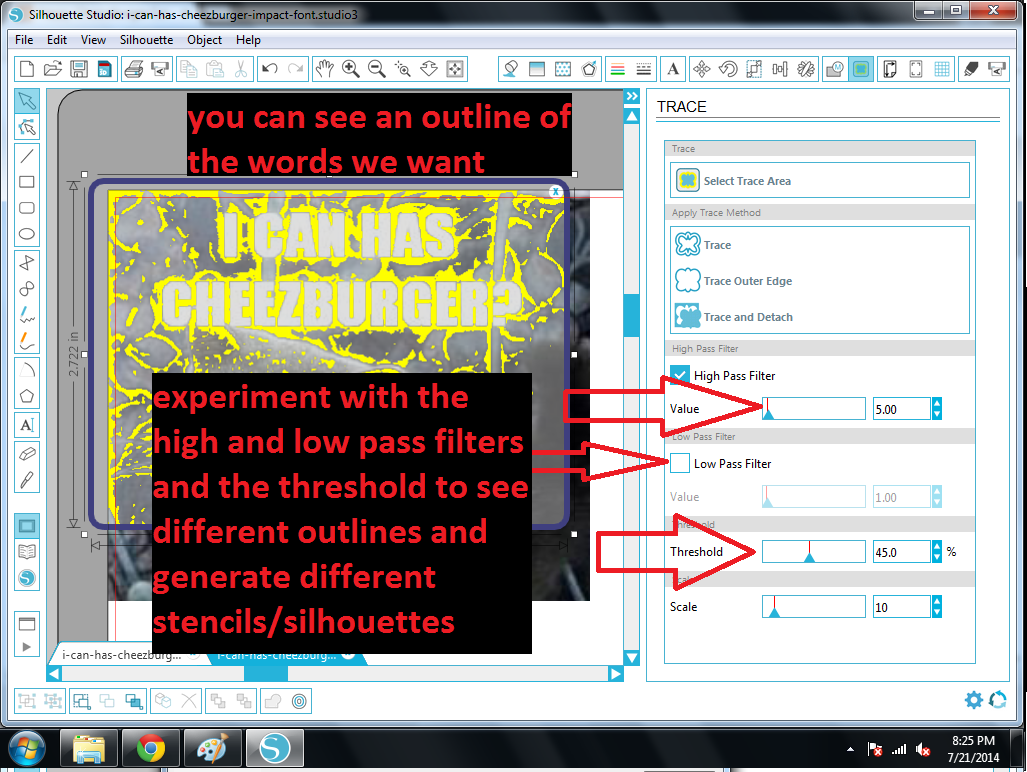
Task: Open the Line Color window icon
Action: (618, 69)
